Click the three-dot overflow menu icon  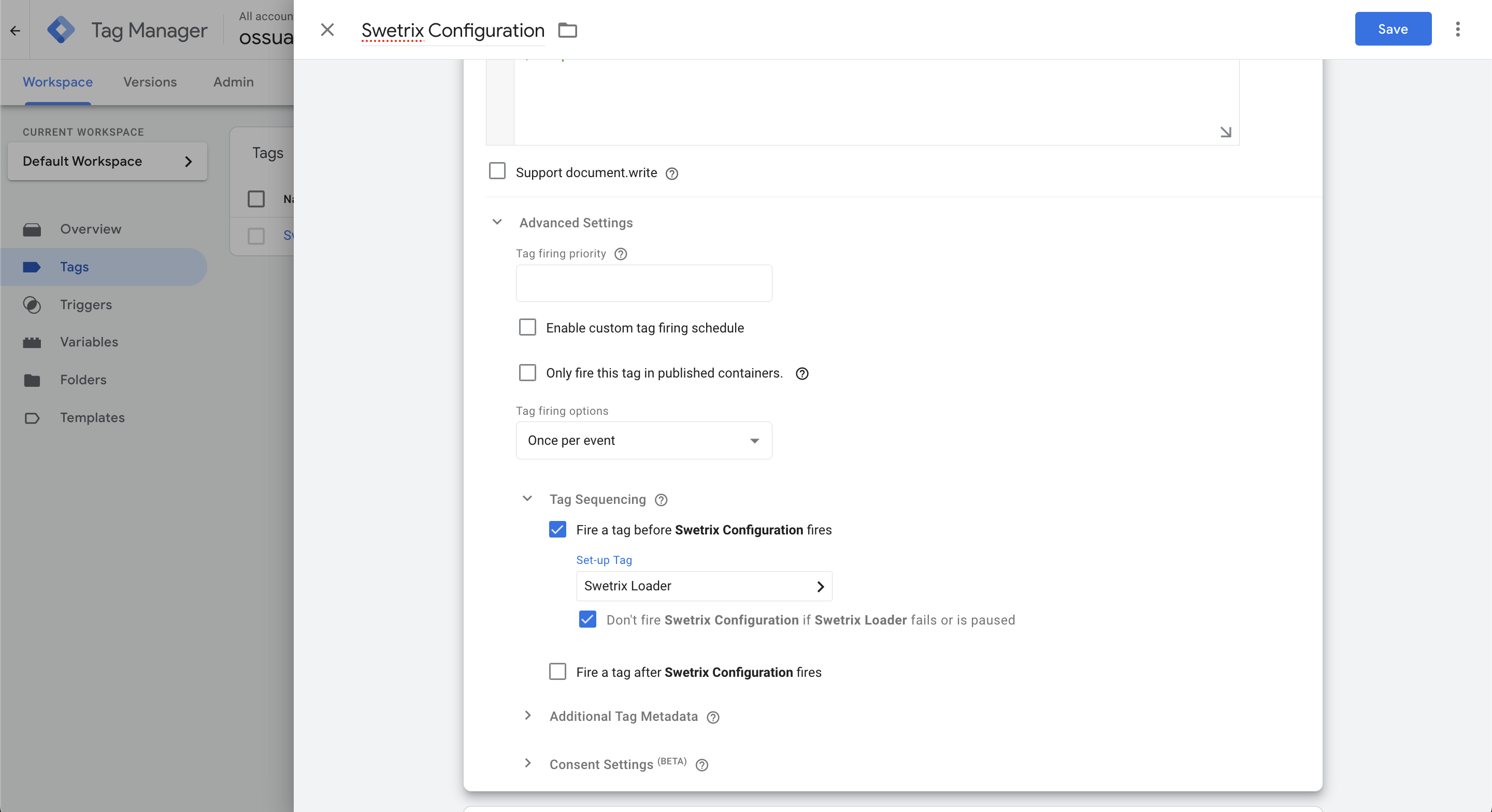(1458, 29)
